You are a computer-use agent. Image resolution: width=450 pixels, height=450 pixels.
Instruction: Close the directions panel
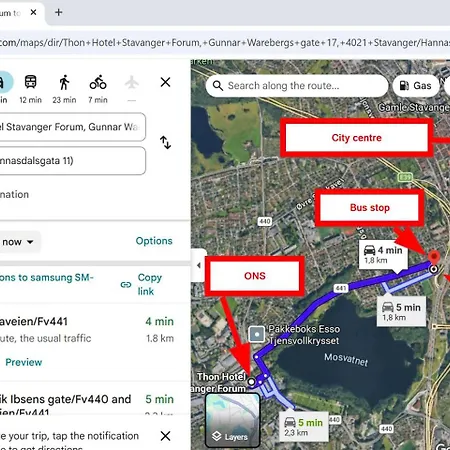pyautogui.click(x=165, y=82)
